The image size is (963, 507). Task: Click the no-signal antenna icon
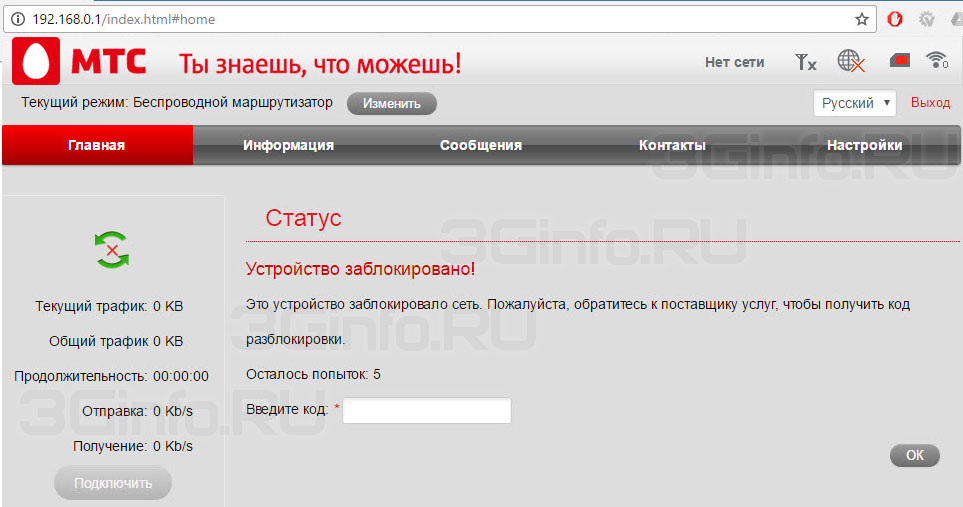click(805, 62)
